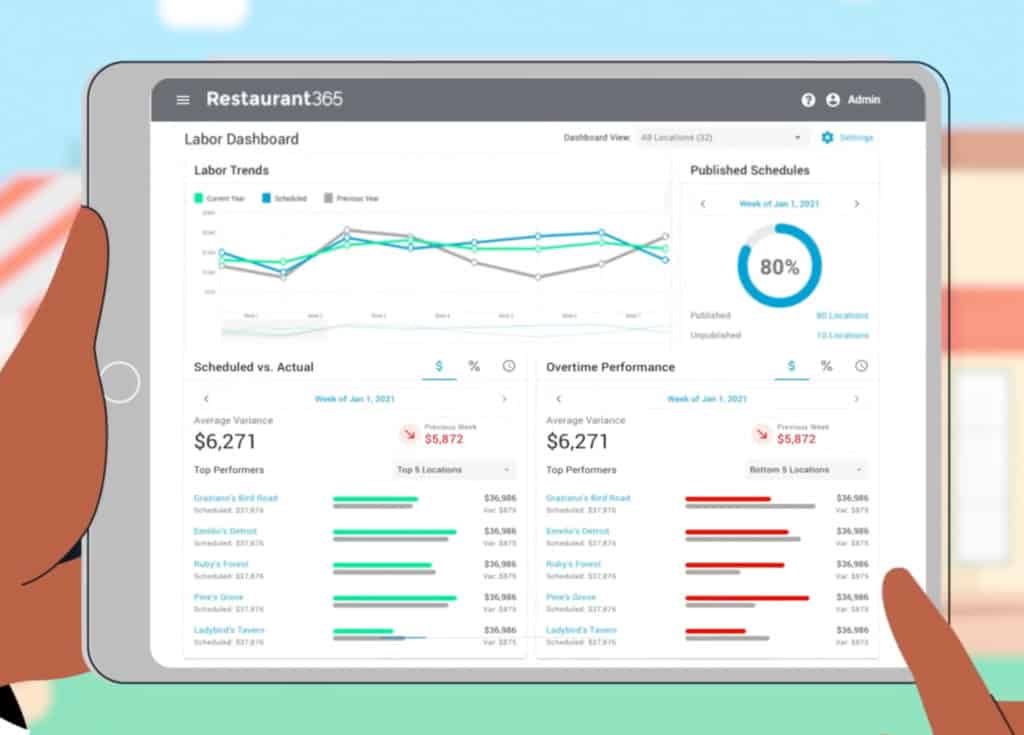This screenshot has width=1024, height=735.
Task: Open Emilio's Detroit in Overtime Performance
Action: [577, 531]
